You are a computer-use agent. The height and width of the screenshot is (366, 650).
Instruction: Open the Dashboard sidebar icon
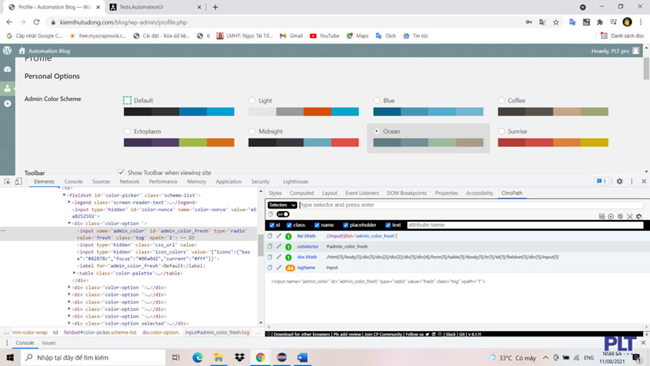(x=7, y=69)
